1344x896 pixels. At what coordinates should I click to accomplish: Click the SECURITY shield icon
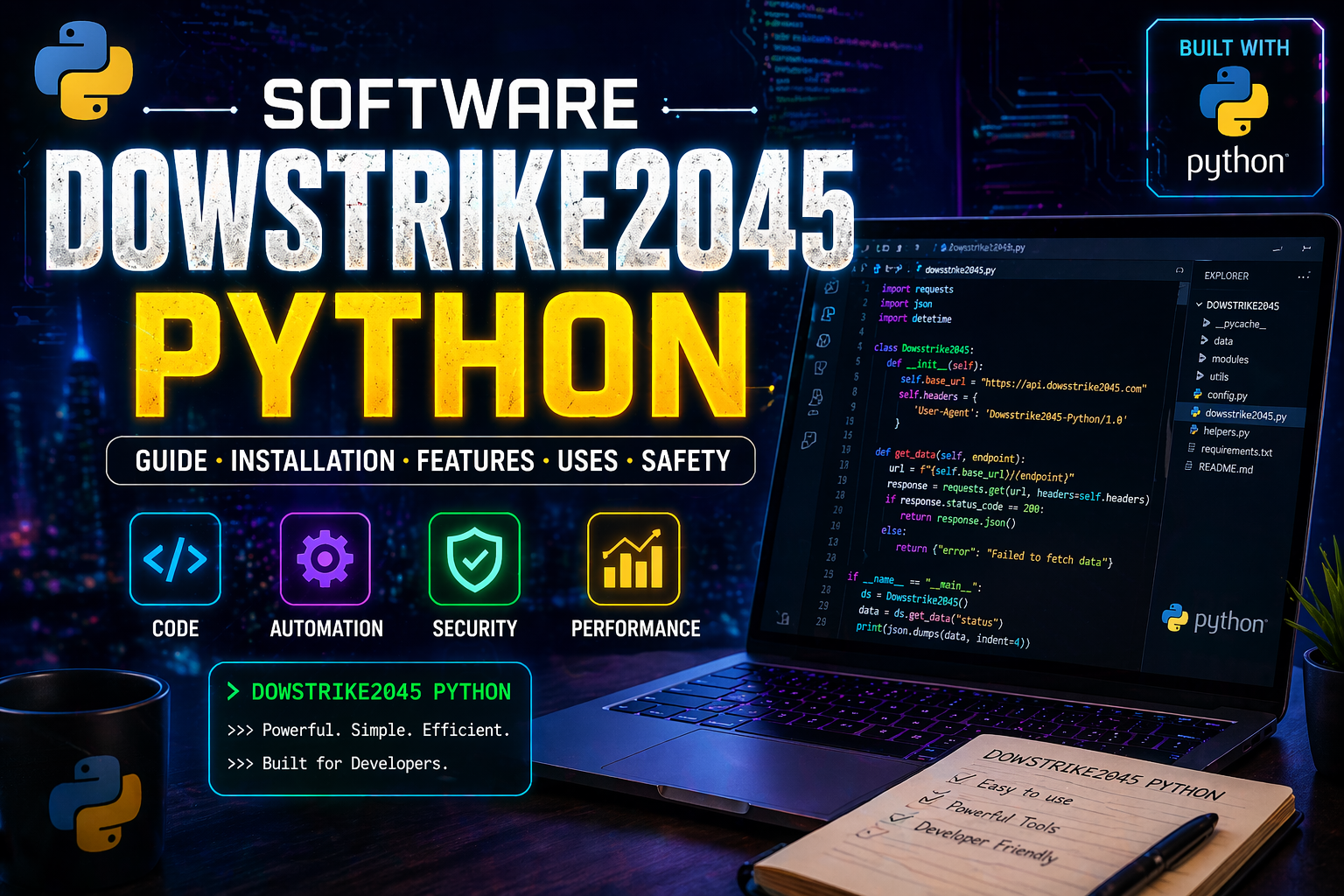click(x=474, y=558)
